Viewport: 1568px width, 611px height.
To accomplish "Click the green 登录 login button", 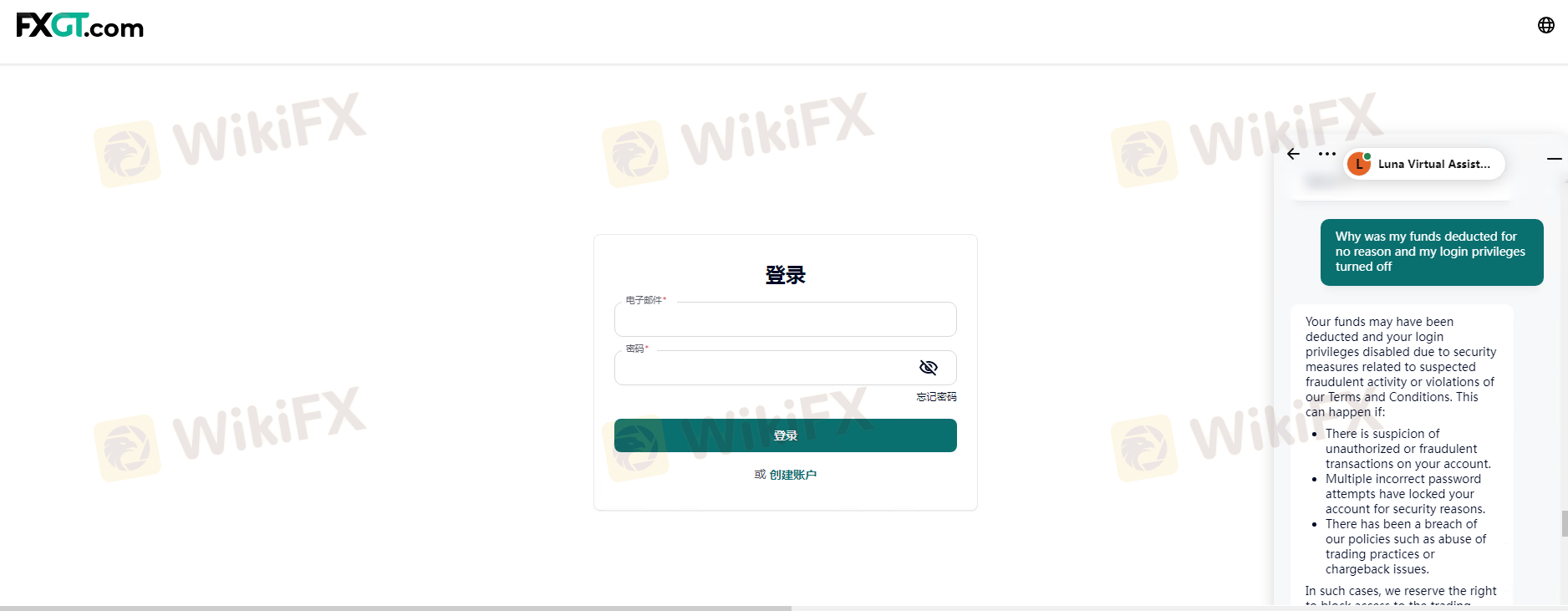I will (x=785, y=435).
